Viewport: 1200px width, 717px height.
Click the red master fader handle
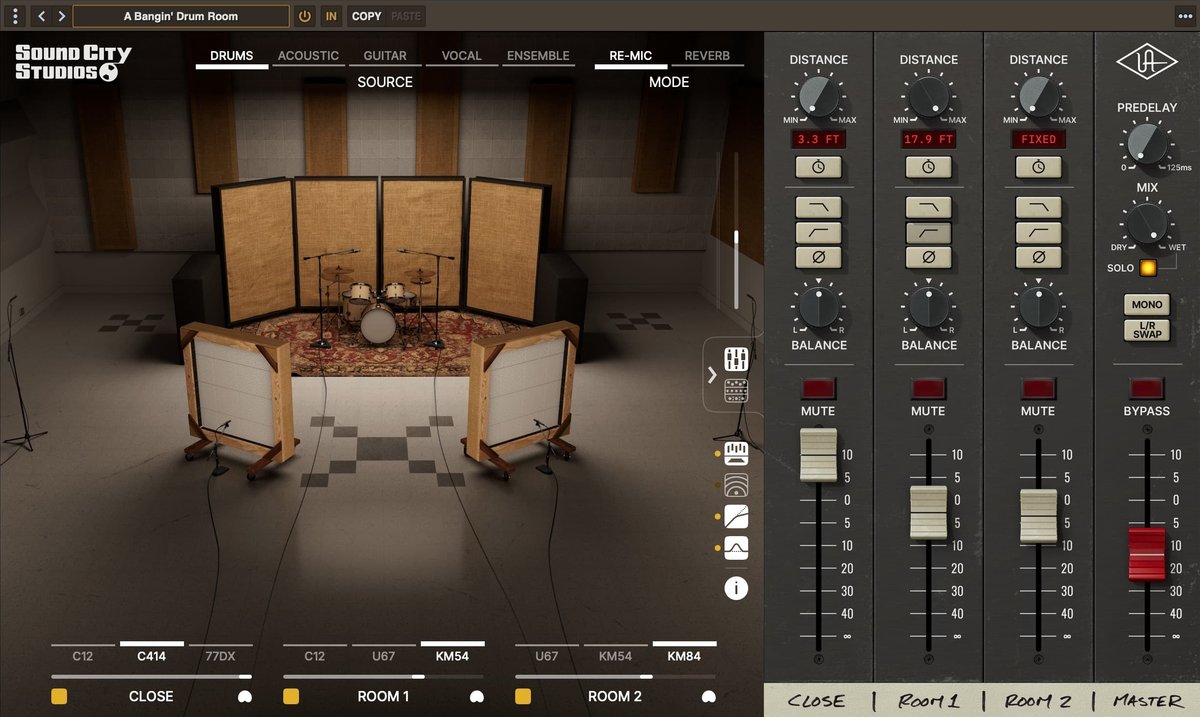[x=1147, y=553]
